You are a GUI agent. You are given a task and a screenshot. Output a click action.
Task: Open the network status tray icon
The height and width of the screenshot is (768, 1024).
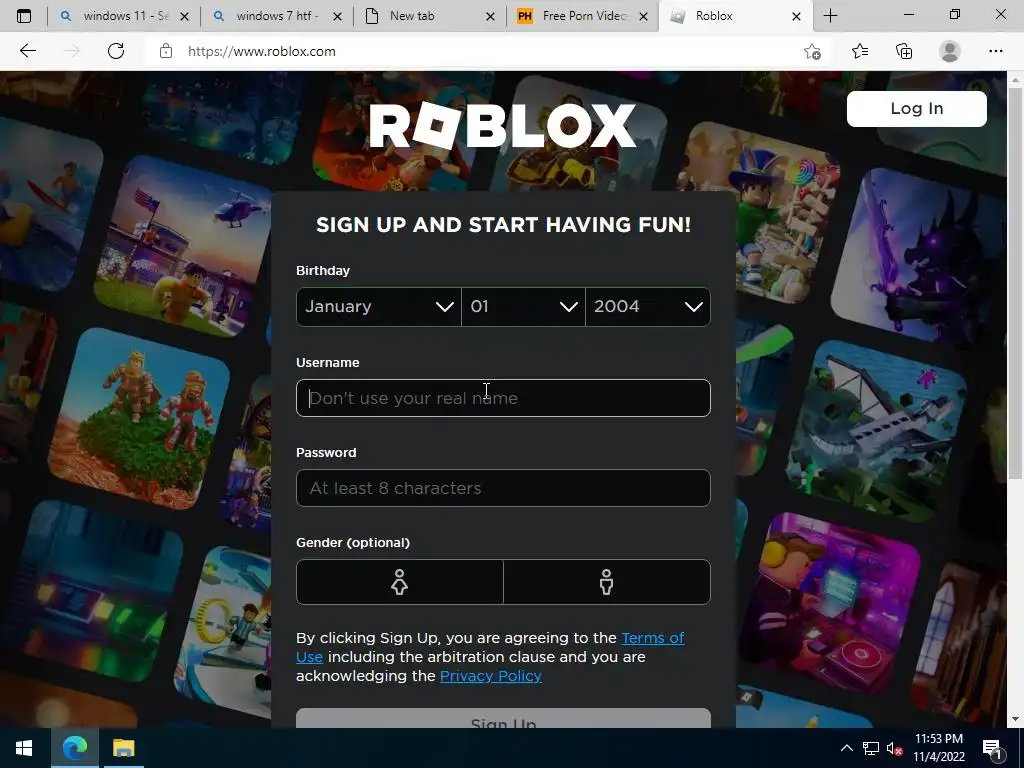tap(871, 748)
